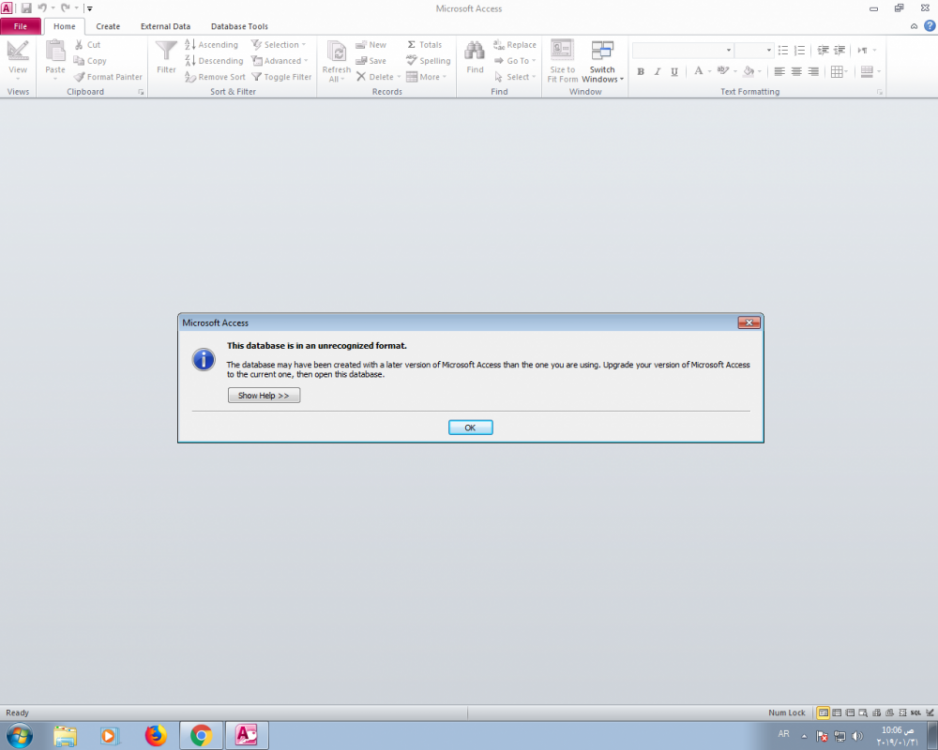Click OK in the error dialog

tap(470, 428)
